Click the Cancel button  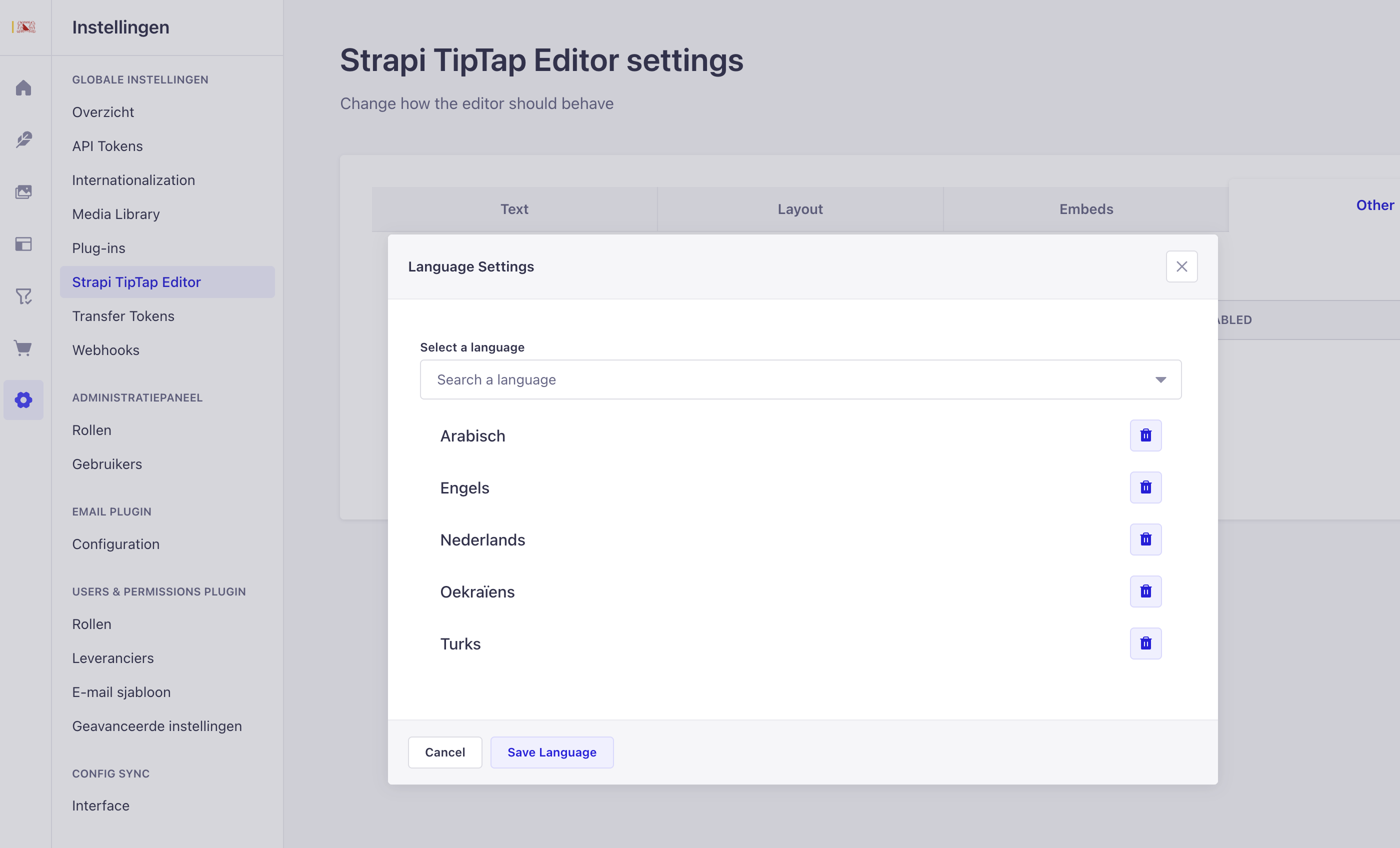click(x=445, y=752)
